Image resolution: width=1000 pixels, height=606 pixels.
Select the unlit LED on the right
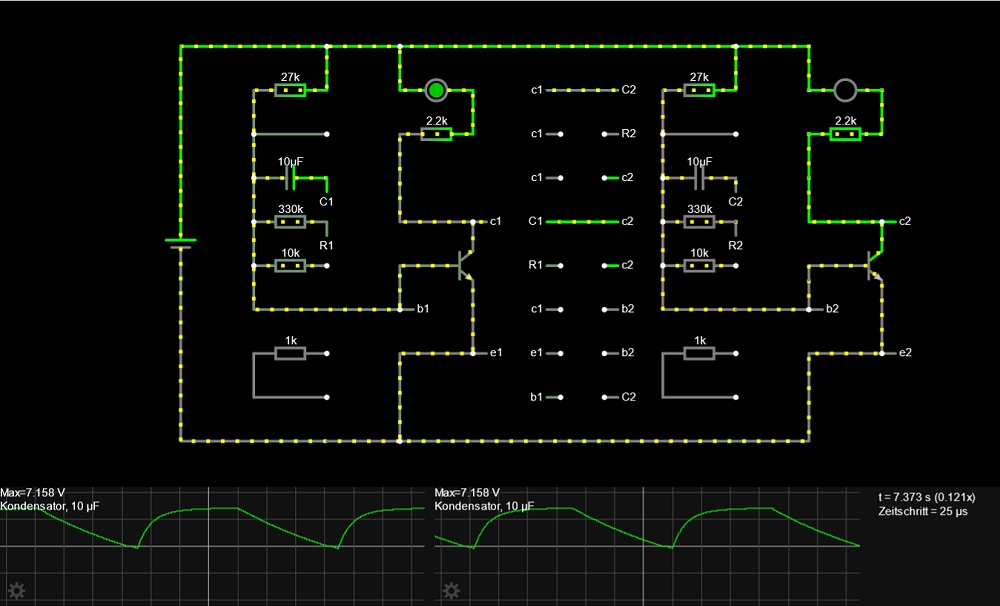click(845, 90)
